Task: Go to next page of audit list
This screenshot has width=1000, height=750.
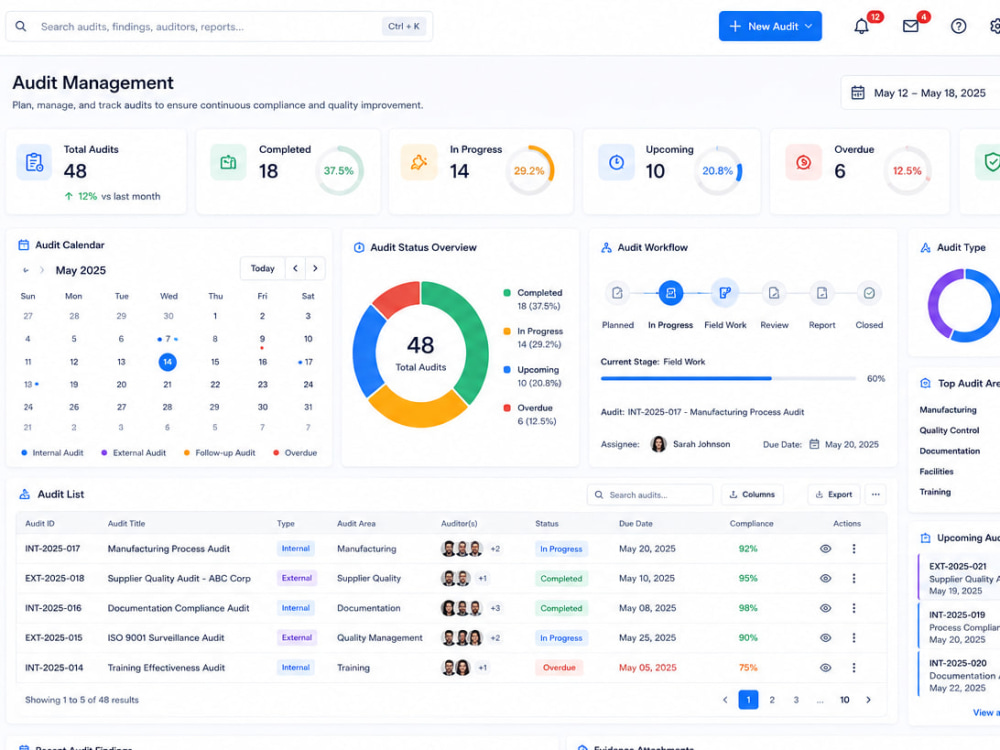Action: (x=868, y=700)
